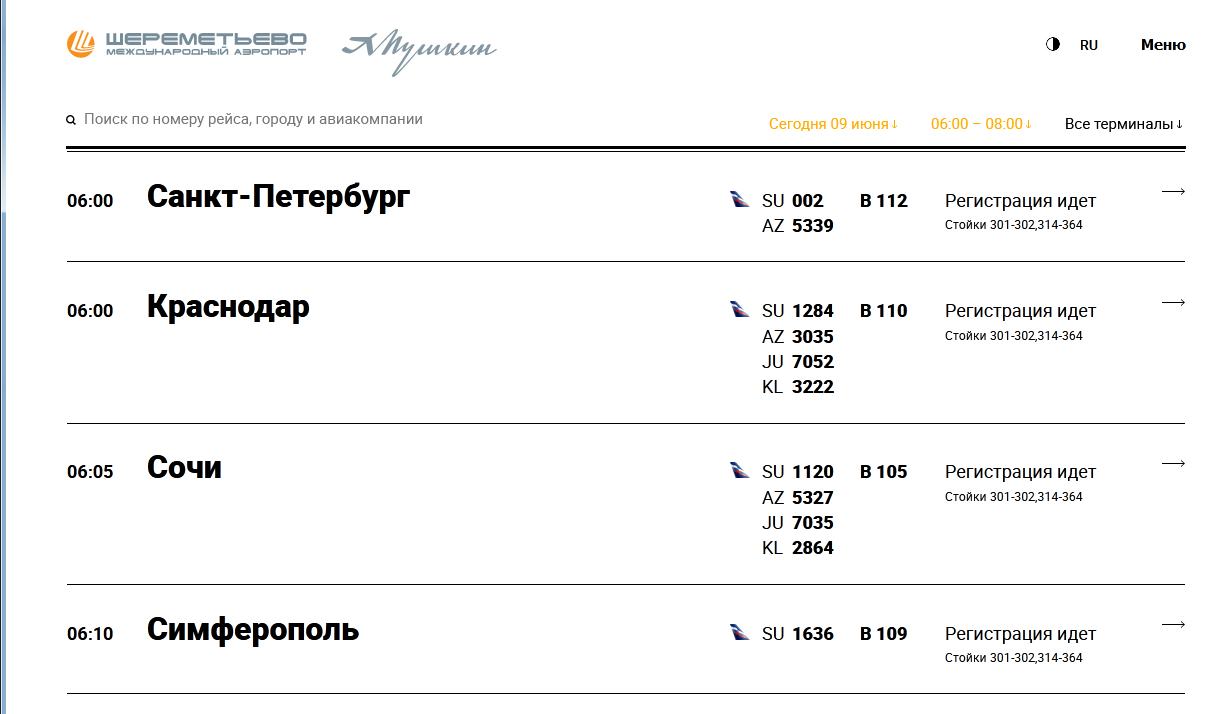Switch language via RU button

(1088, 45)
